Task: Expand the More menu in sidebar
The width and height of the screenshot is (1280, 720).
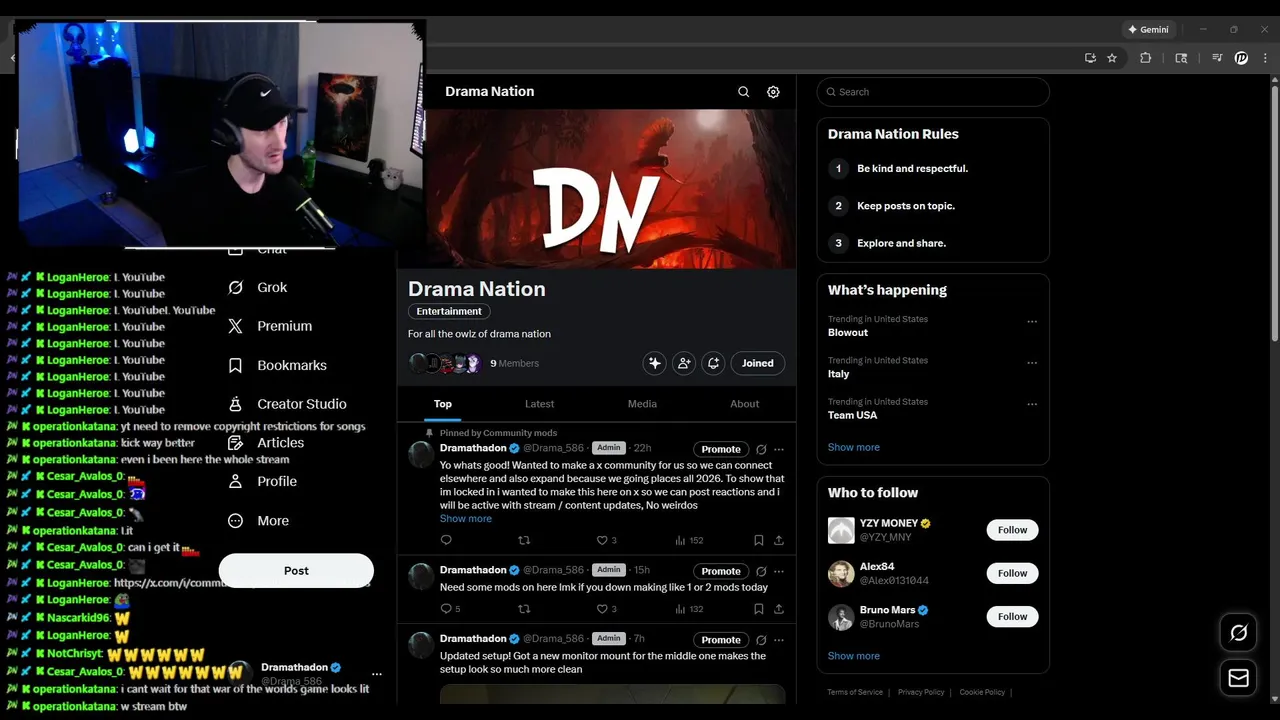Action: (260, 520)
